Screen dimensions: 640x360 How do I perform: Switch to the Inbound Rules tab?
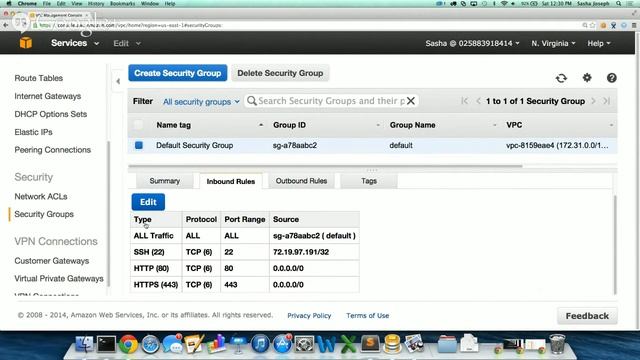(x=231, y=181)
